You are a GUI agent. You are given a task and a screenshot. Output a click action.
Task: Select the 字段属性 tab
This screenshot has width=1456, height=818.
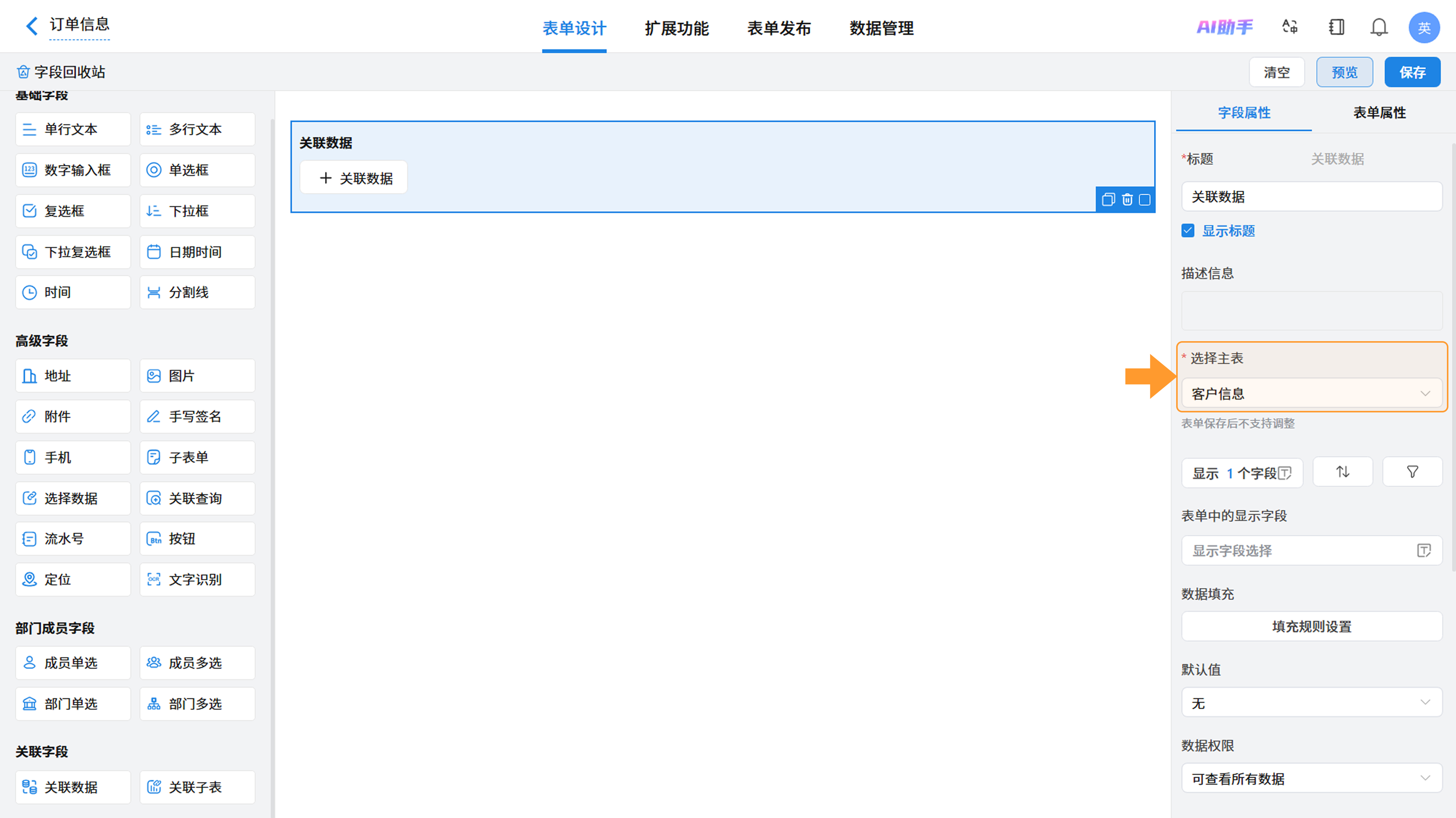click(1244, 113)
